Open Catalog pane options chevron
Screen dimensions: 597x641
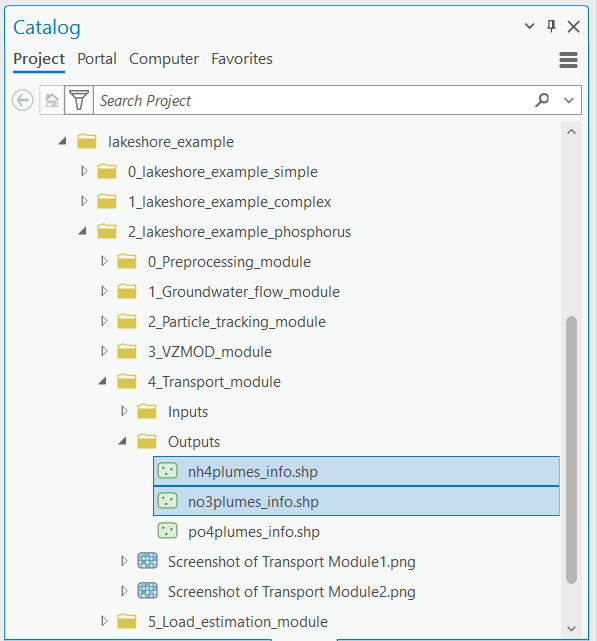pyautogui.click(x=529, y=26)
